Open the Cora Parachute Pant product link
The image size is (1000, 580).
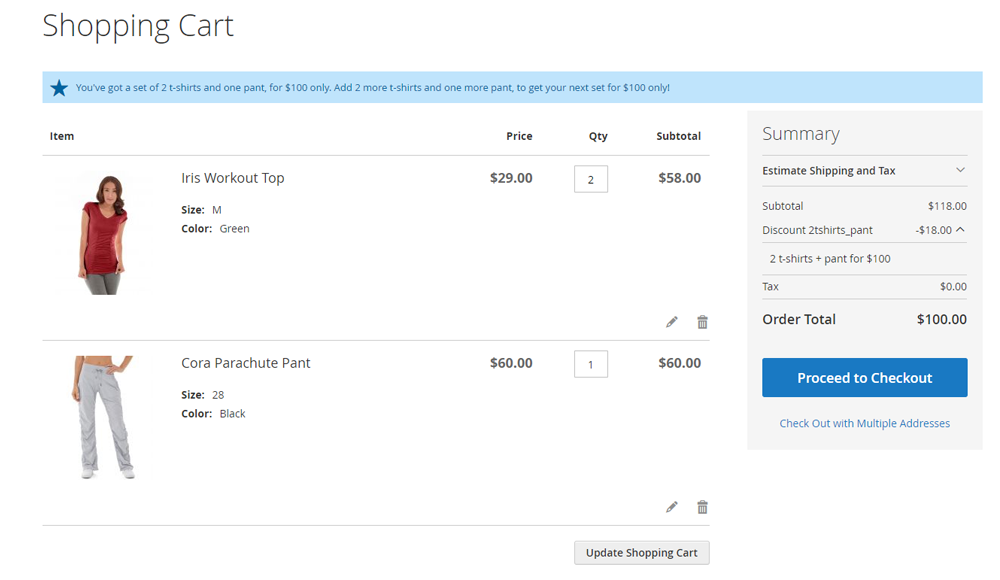246,363
